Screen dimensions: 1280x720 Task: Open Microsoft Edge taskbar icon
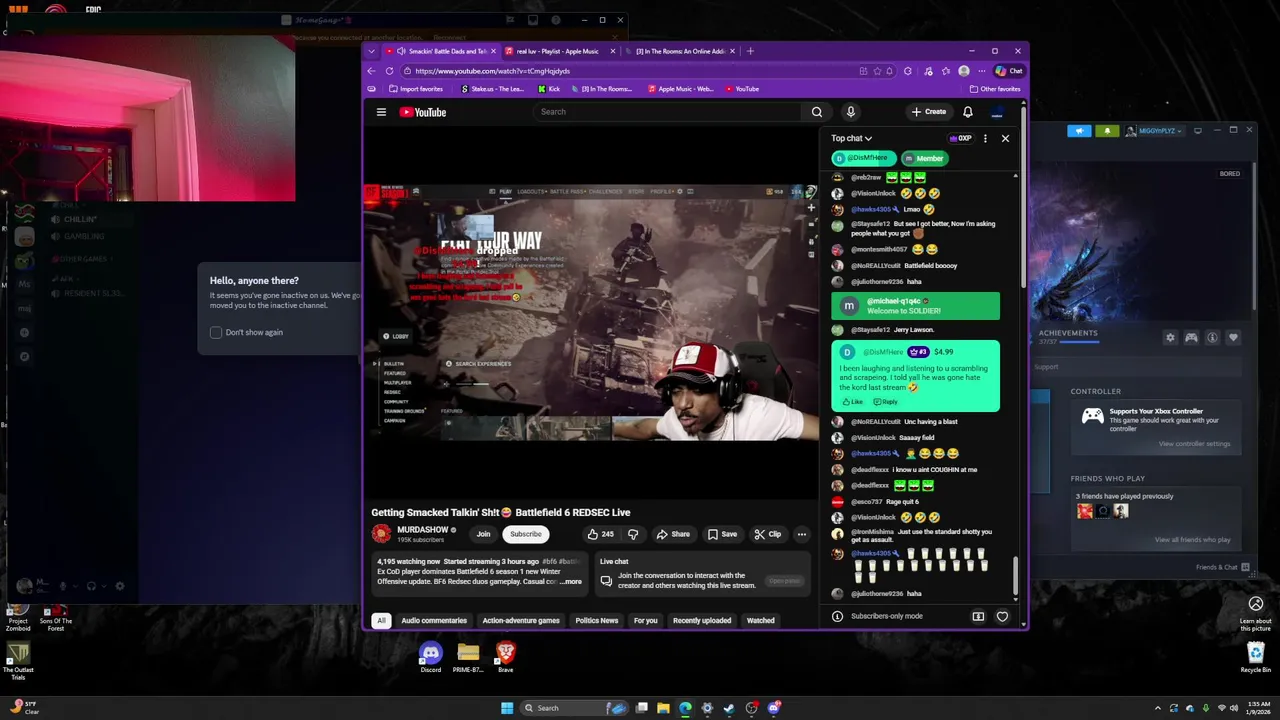click(685, 708)
